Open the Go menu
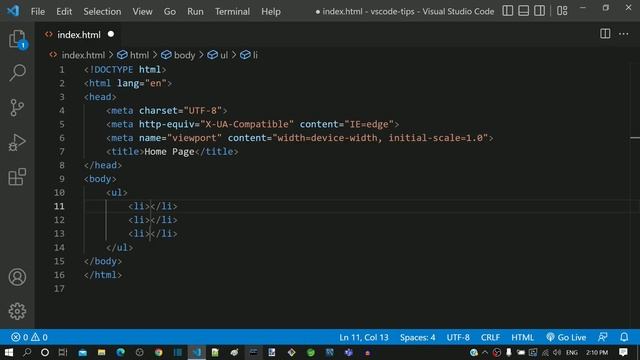Viewport: 640px width, 360px height. pos(170,11)
